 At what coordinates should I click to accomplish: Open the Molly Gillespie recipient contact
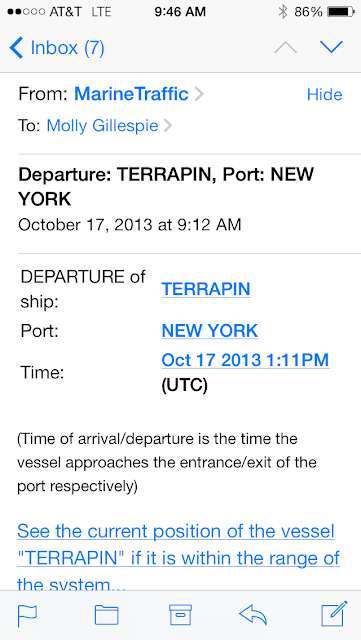pos(103,125)
